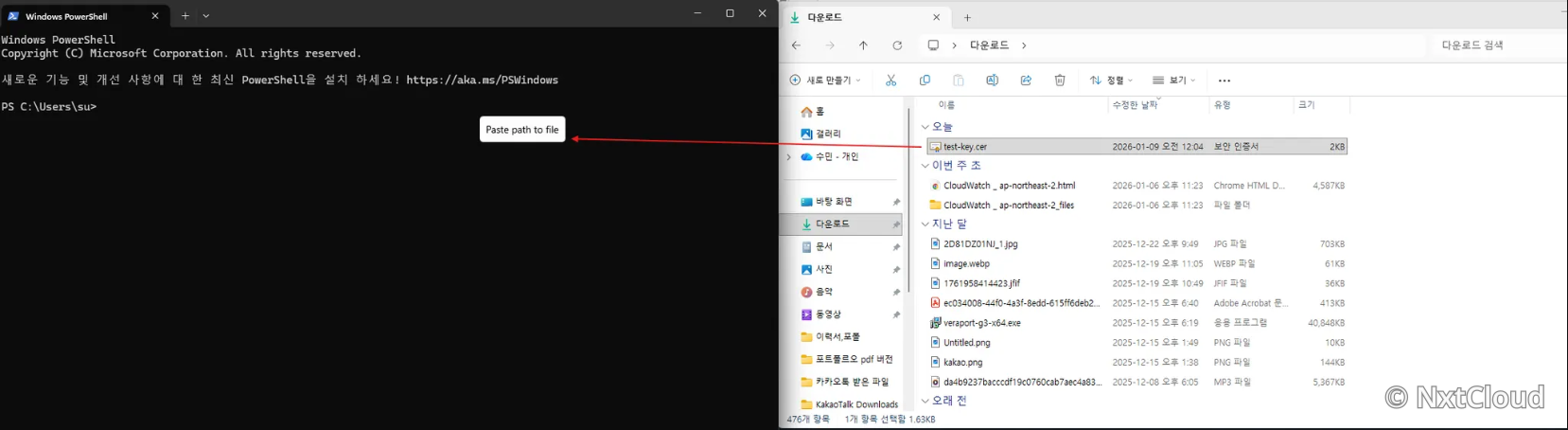Open PowerShell tab profile dropdown arrow
Image resolution: width=1568 pixels, height=430 pixels.
click(206, 16)
